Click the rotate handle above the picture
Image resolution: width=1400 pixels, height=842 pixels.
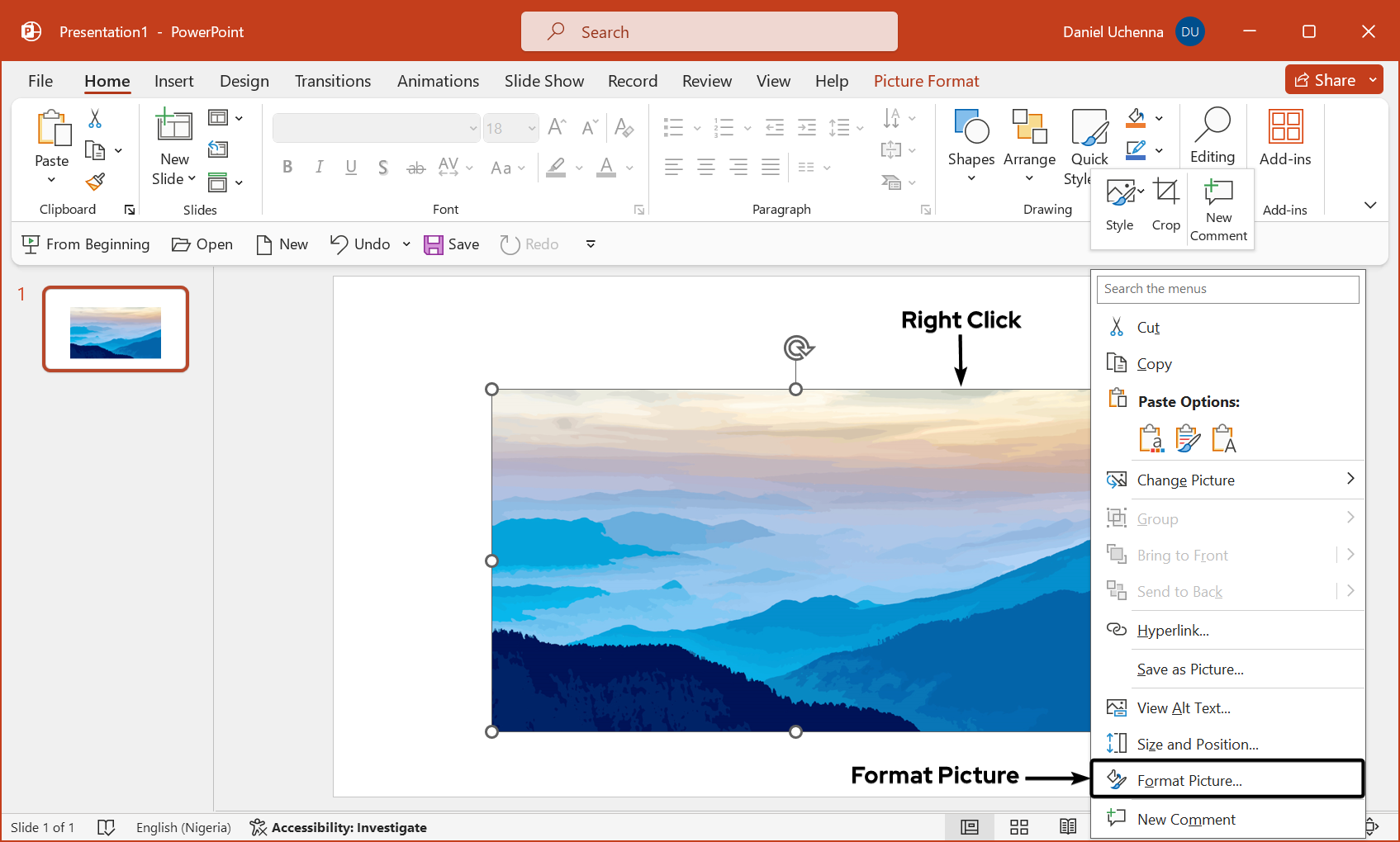pyautogui.click(x=797, y=348)
